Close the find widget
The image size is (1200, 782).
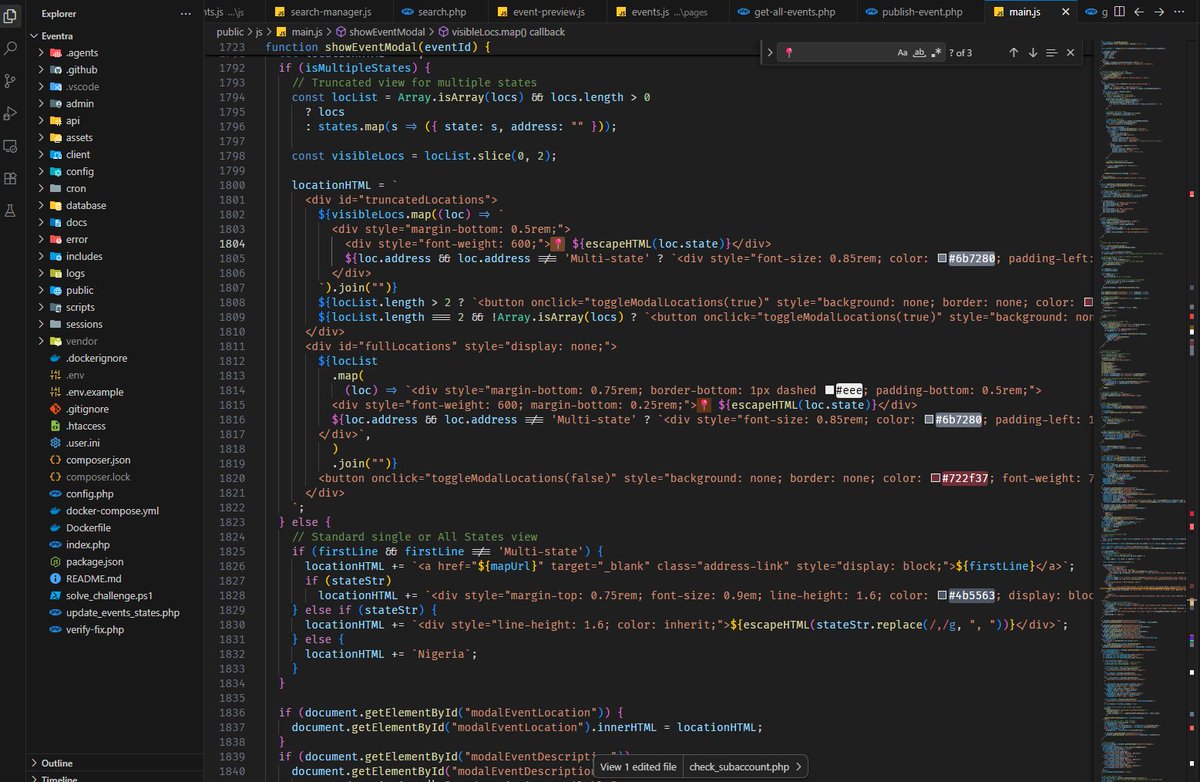tap(1070, 52)
